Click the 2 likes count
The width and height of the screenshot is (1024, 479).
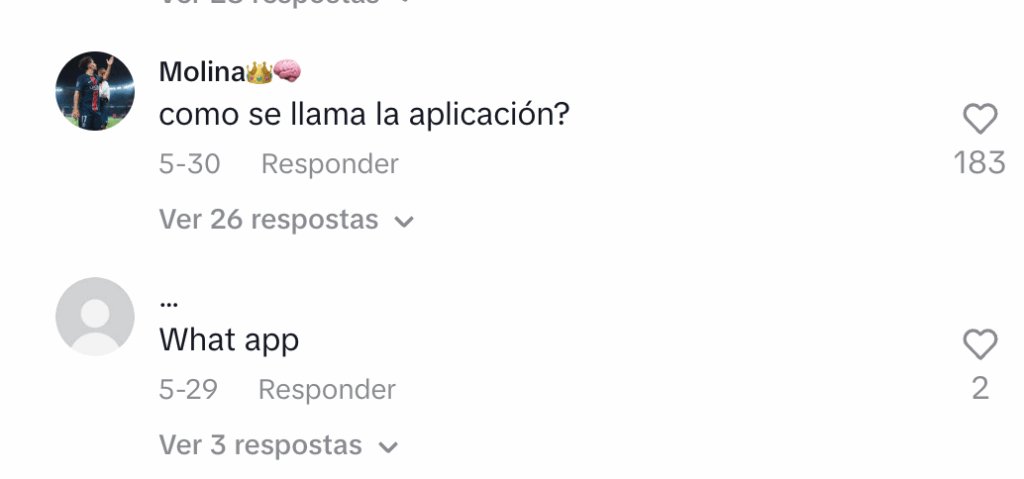point(980,388)
